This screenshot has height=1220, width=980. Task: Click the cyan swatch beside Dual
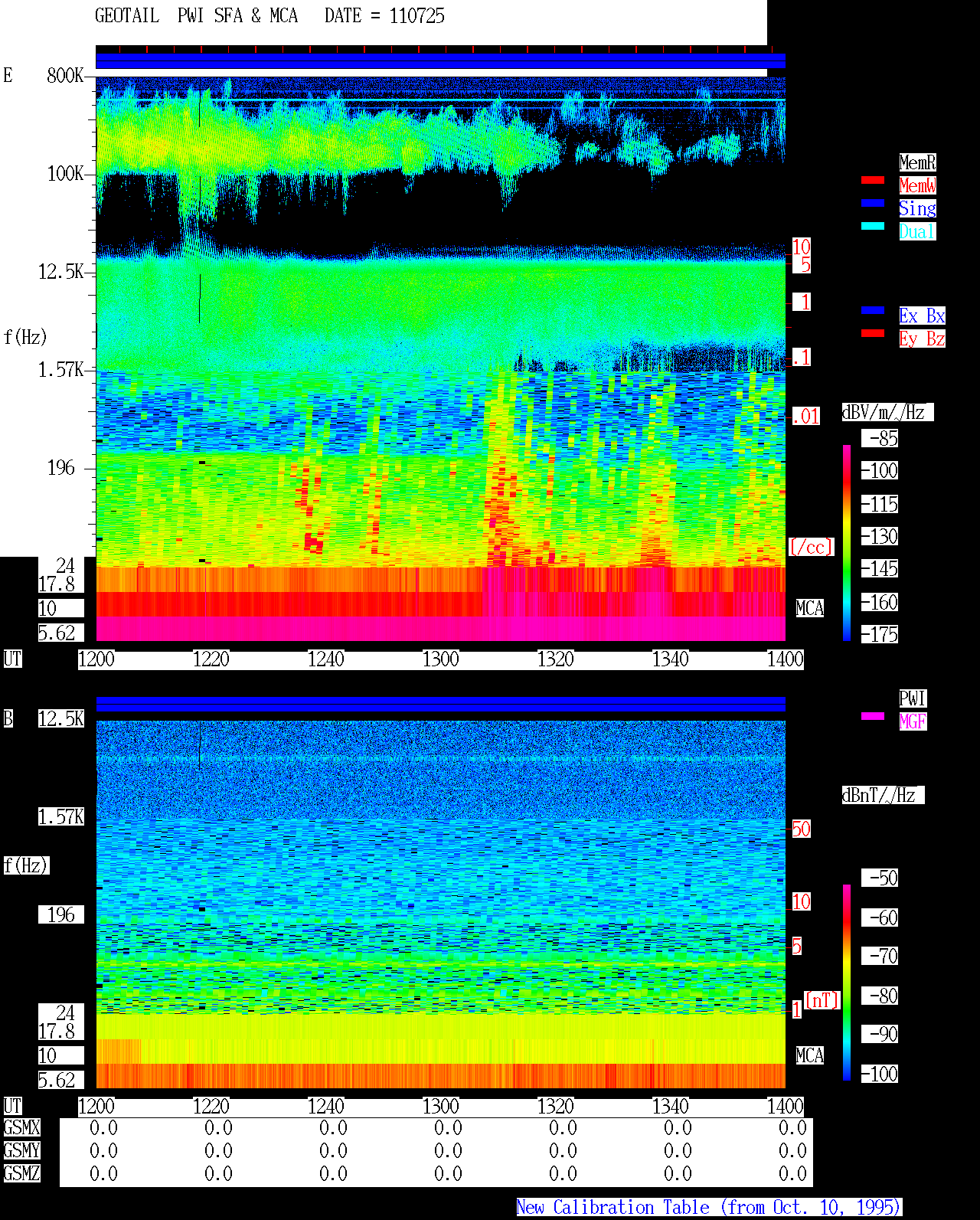pos(873,226)
